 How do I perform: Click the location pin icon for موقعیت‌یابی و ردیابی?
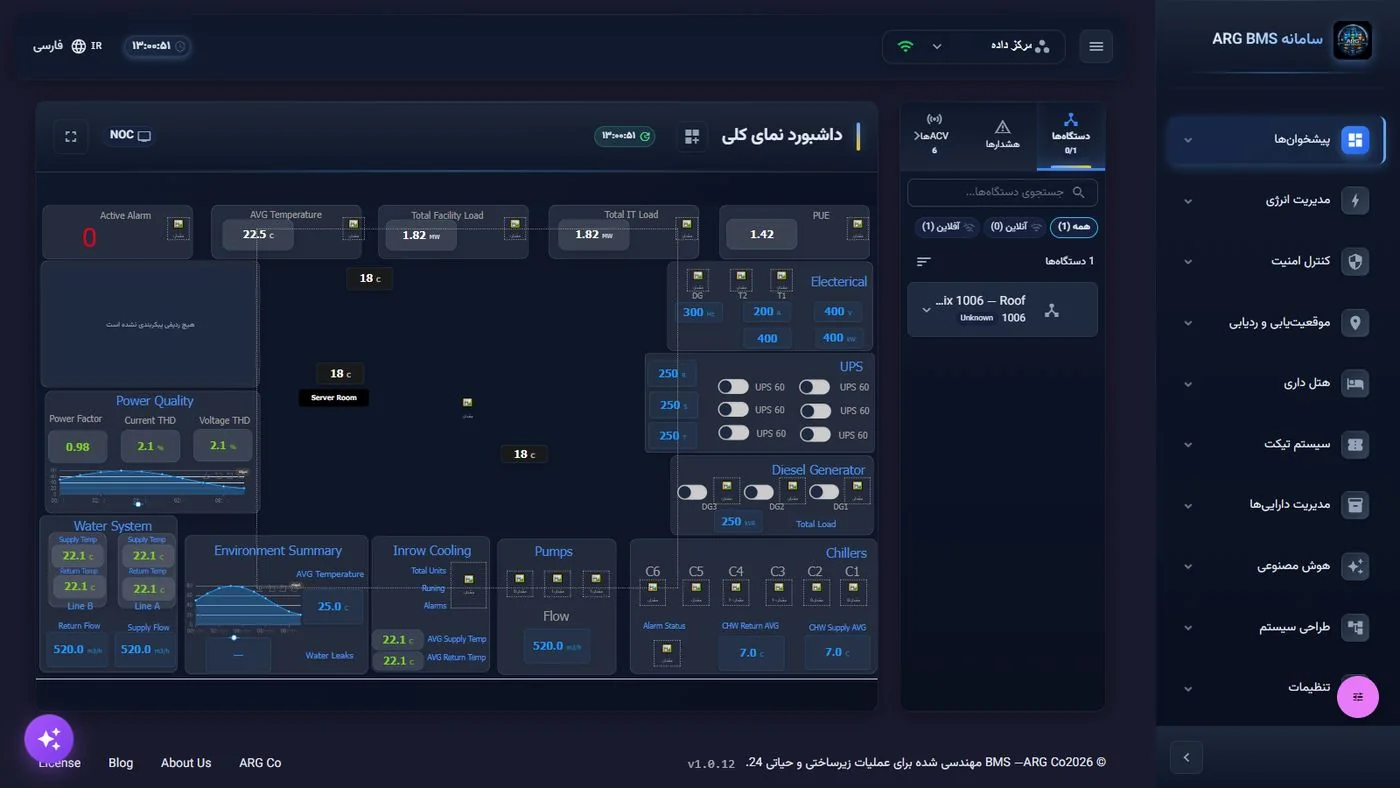1355,323
